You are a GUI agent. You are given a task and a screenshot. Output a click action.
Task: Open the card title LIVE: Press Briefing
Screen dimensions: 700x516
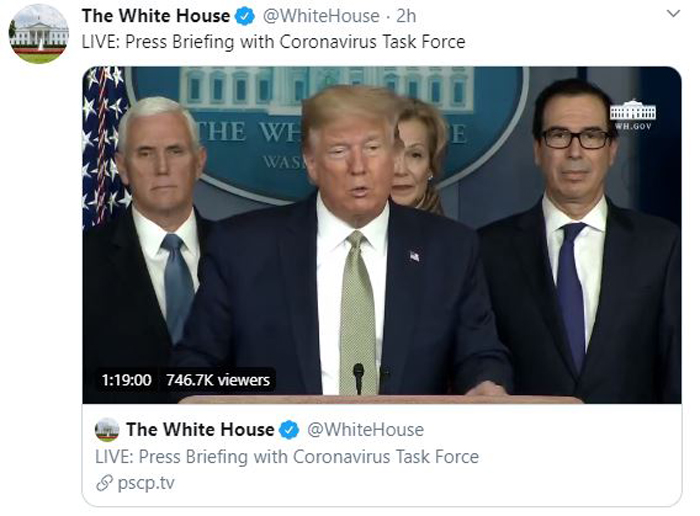point(287,457)
